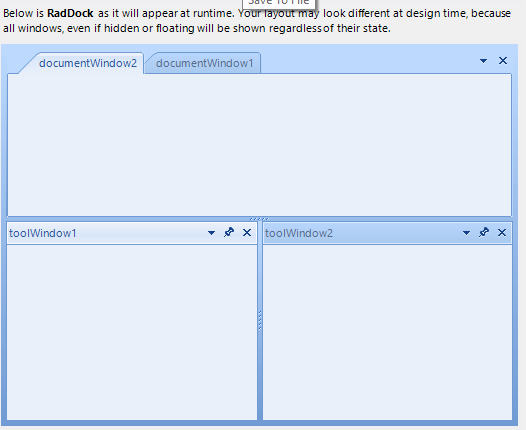Click the toolWindow1 title bar caption

43,233
